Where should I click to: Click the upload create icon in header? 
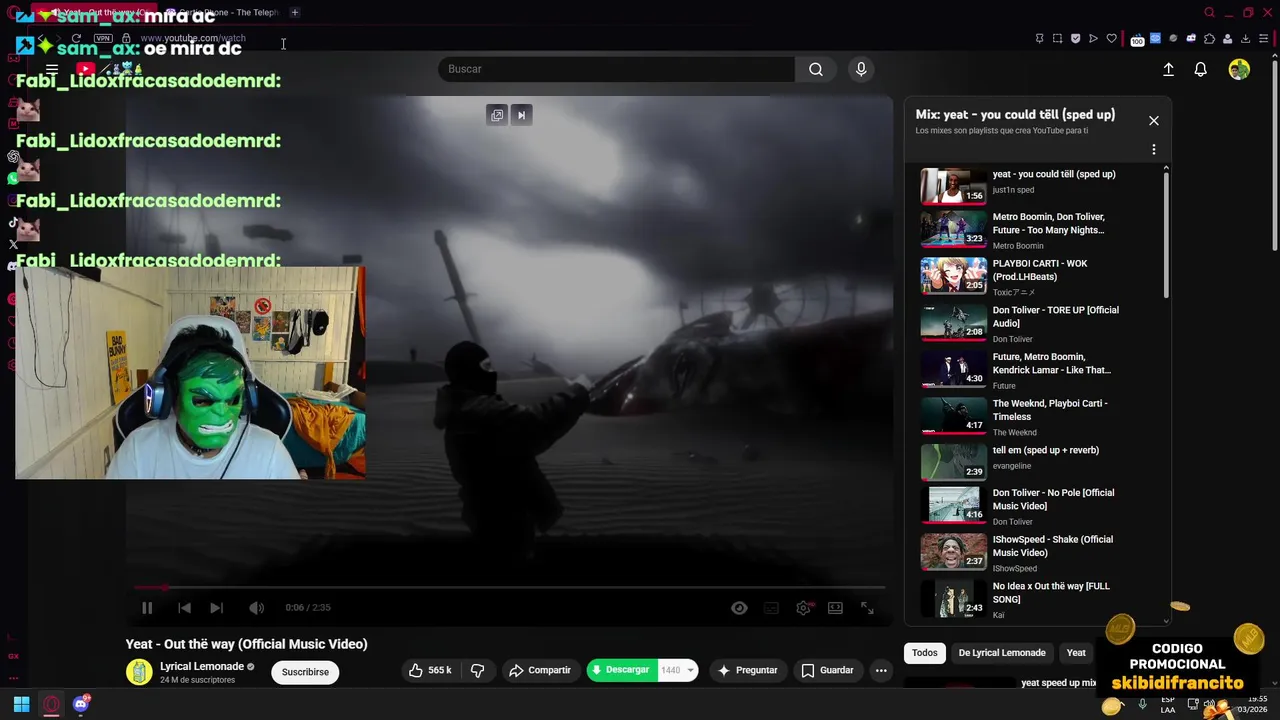[1168, 69]
